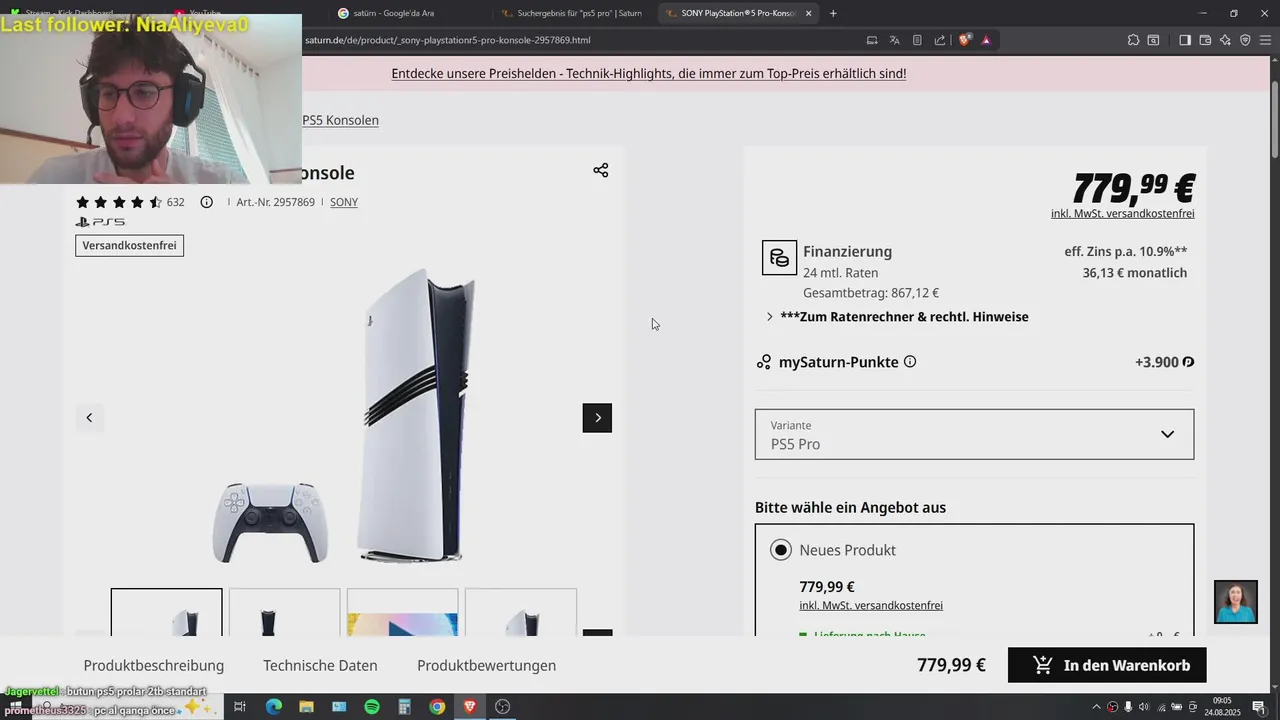Image resolution: width=1280 pixels, height=720 pixels.
Task: Open the rating info icon next to 632
Action: click(206, 202)
